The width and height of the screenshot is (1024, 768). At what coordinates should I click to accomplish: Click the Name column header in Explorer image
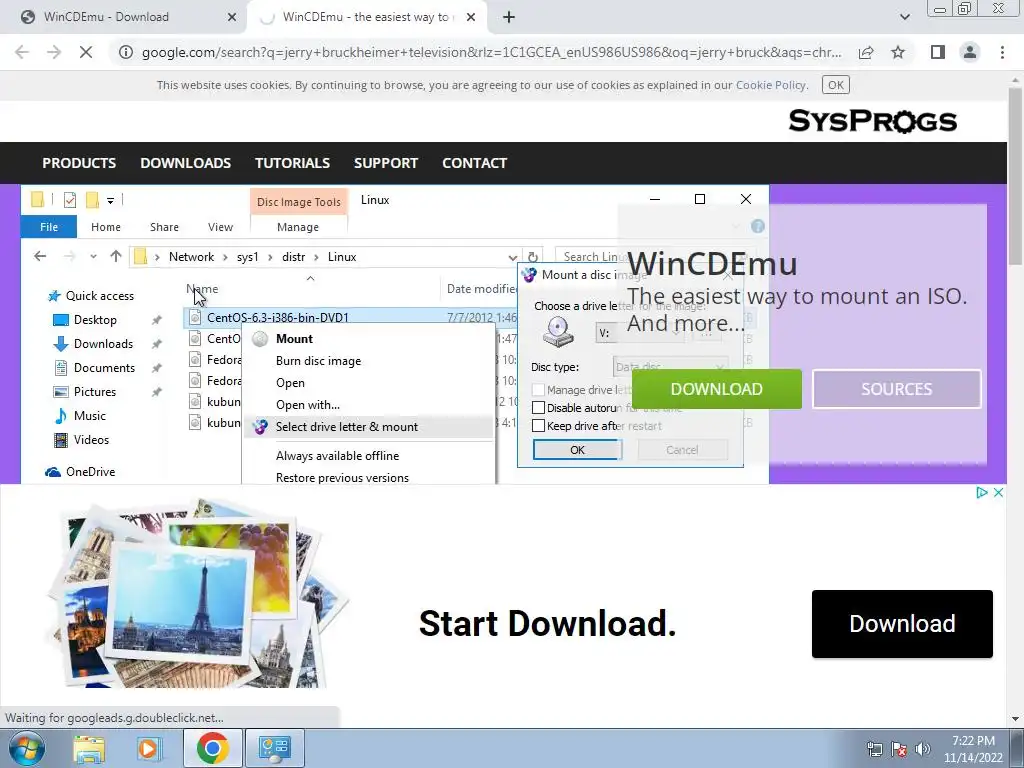pyautogui.click(x=202, y=289)
